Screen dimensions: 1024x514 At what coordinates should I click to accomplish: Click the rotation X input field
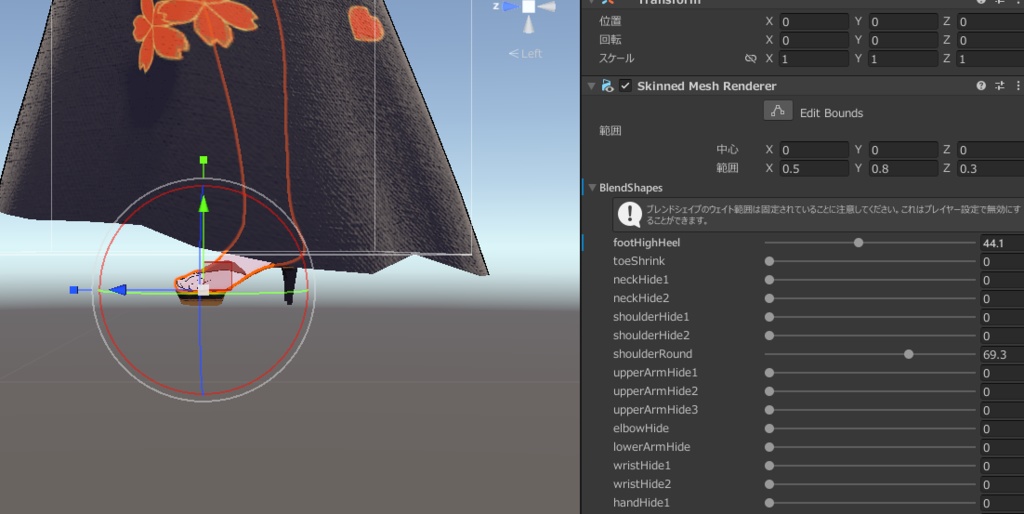pyautogui.click(x=813, y=40)
